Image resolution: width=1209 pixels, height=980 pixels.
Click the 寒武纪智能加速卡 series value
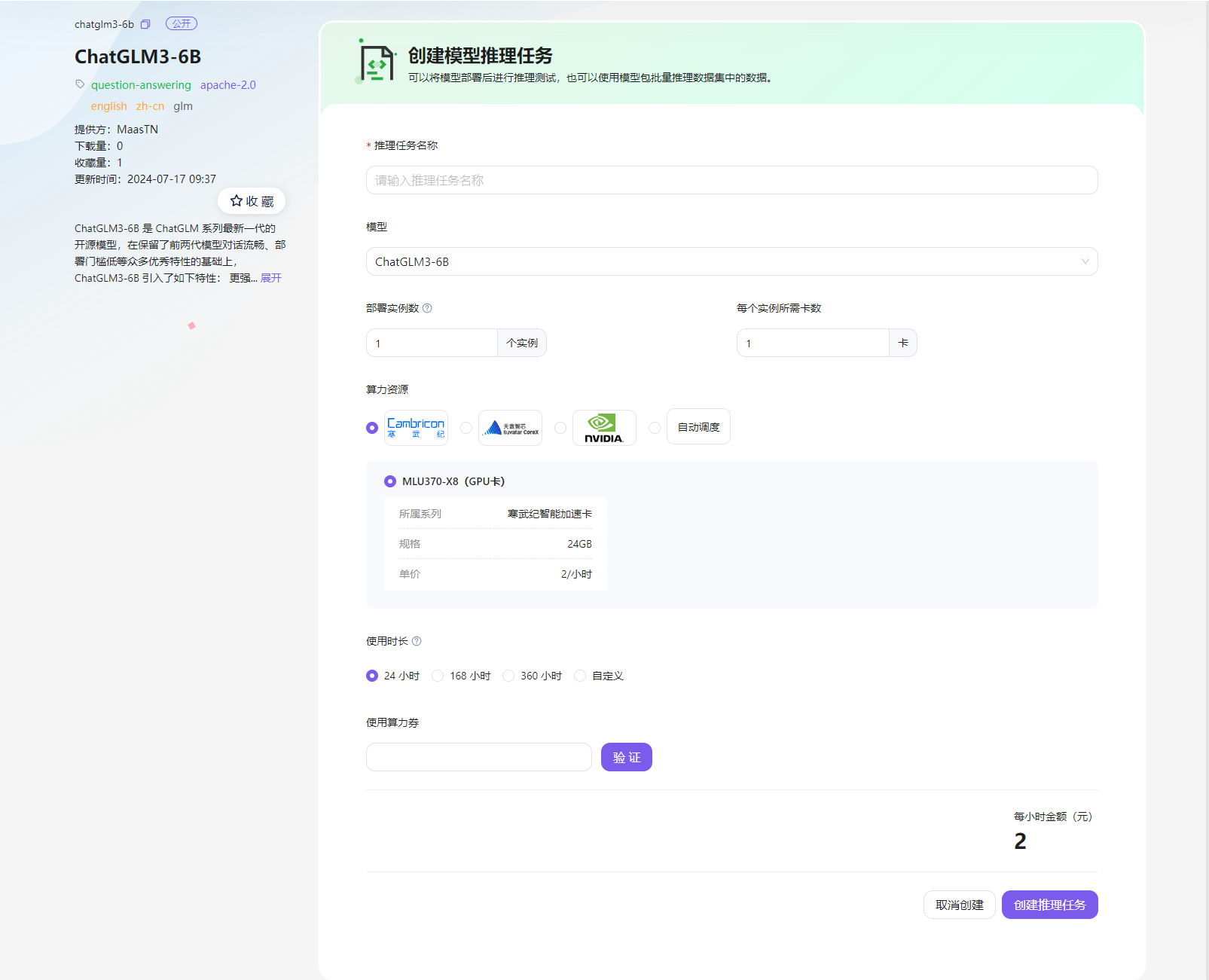click(x=550, y=514)
